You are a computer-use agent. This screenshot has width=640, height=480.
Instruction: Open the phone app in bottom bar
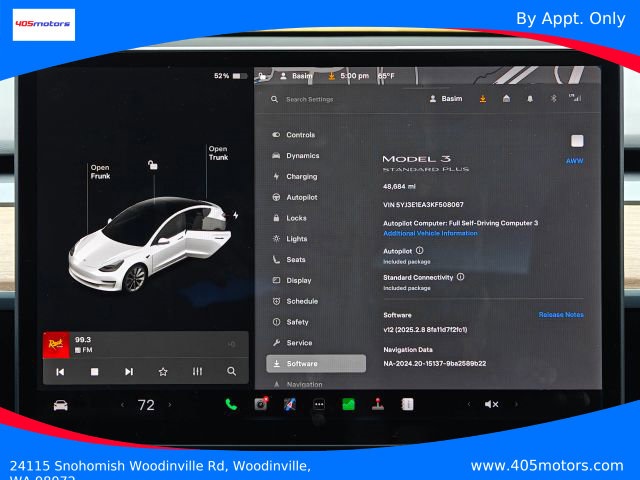(x=231, y=404)
